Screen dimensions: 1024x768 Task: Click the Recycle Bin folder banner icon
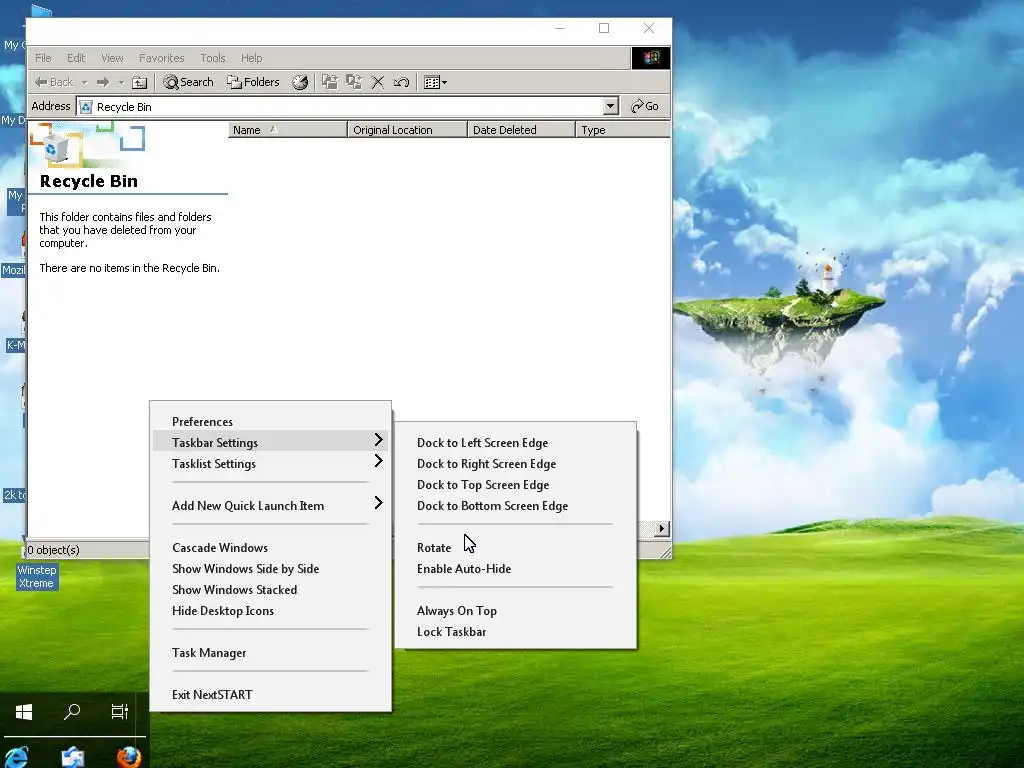pyautogui.click(x=56, y=148)
